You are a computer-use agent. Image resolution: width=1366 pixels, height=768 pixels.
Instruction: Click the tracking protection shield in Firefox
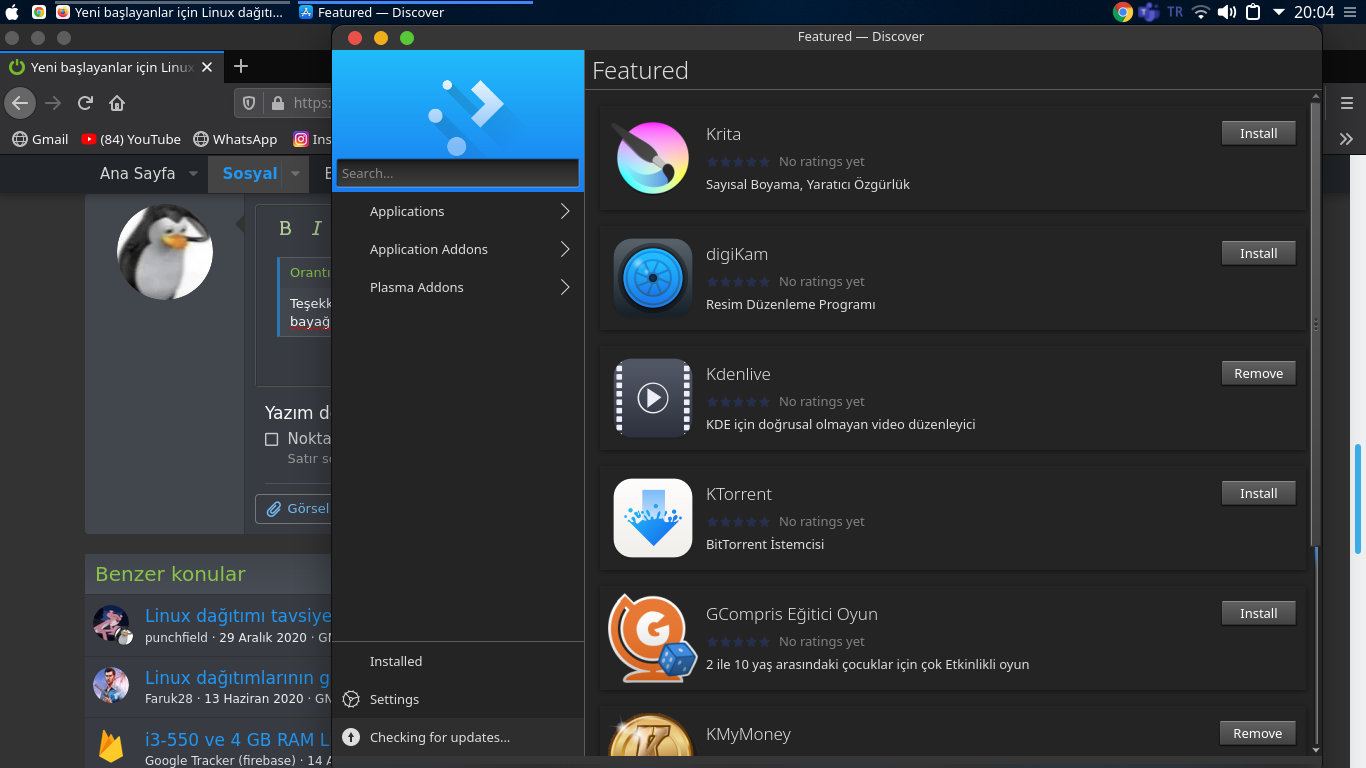click(x=250, y=103)
